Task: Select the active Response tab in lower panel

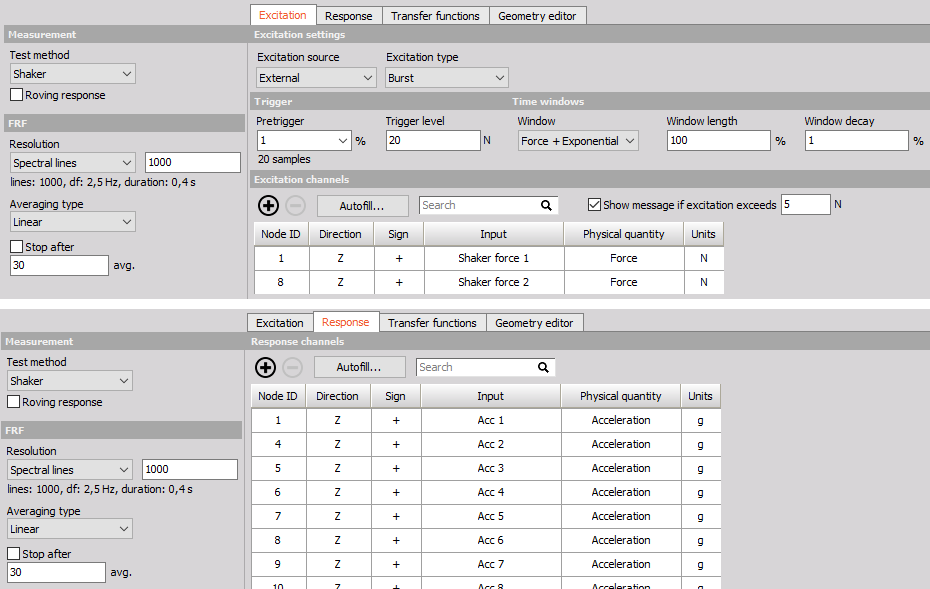Action: click(x=346, y=322)
